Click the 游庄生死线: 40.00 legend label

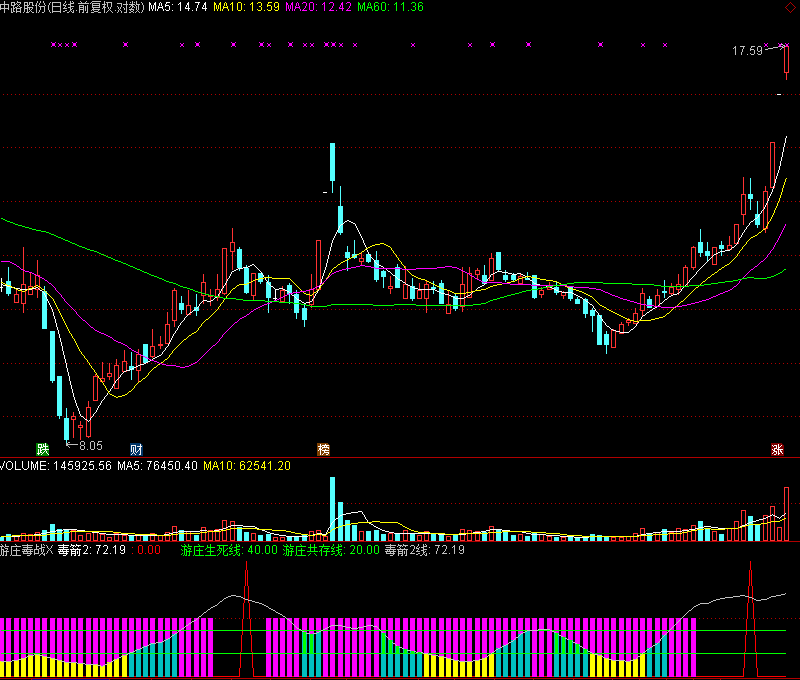tap(229, 551)
